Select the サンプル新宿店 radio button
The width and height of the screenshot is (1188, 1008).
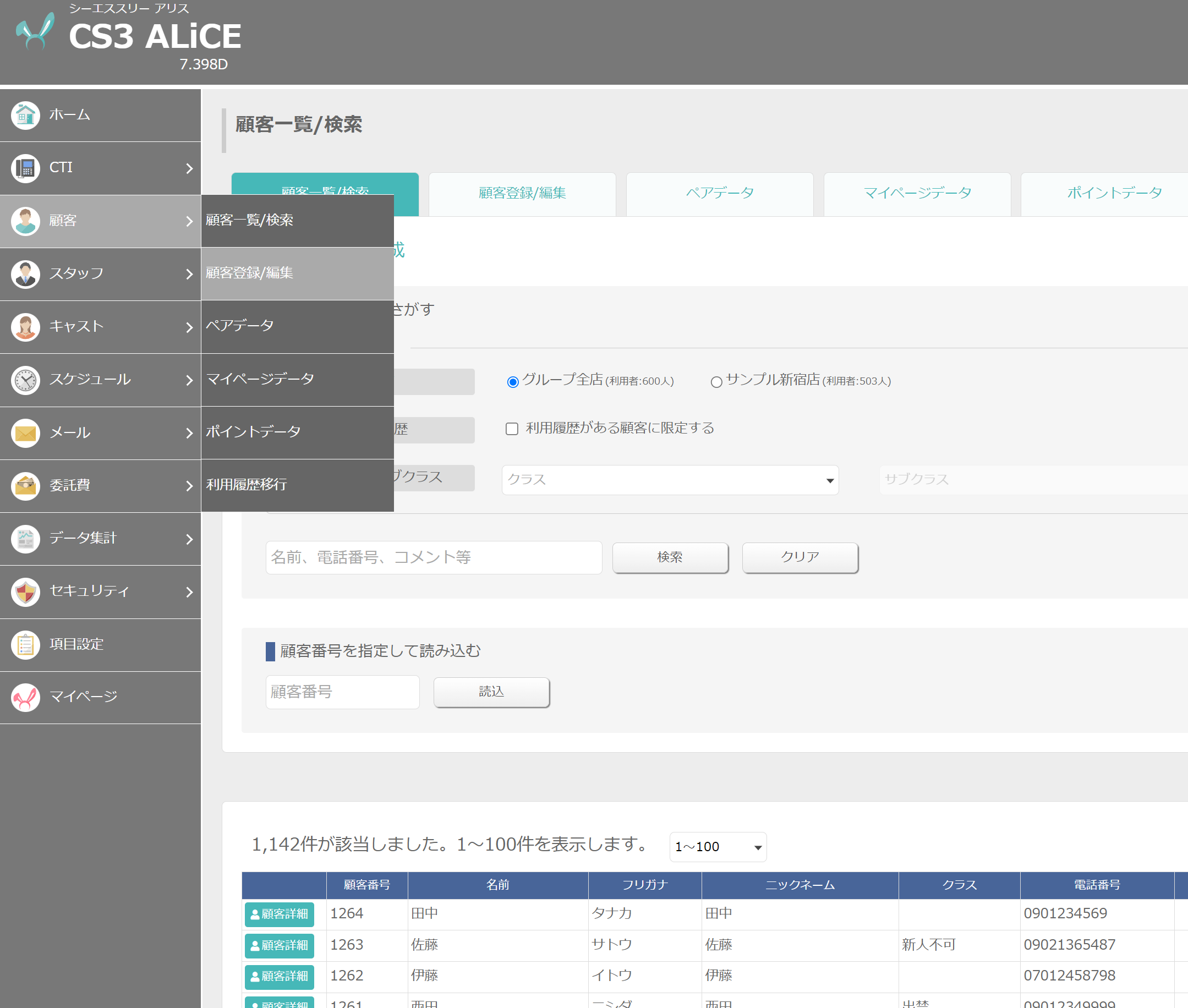tap(716, 382)
